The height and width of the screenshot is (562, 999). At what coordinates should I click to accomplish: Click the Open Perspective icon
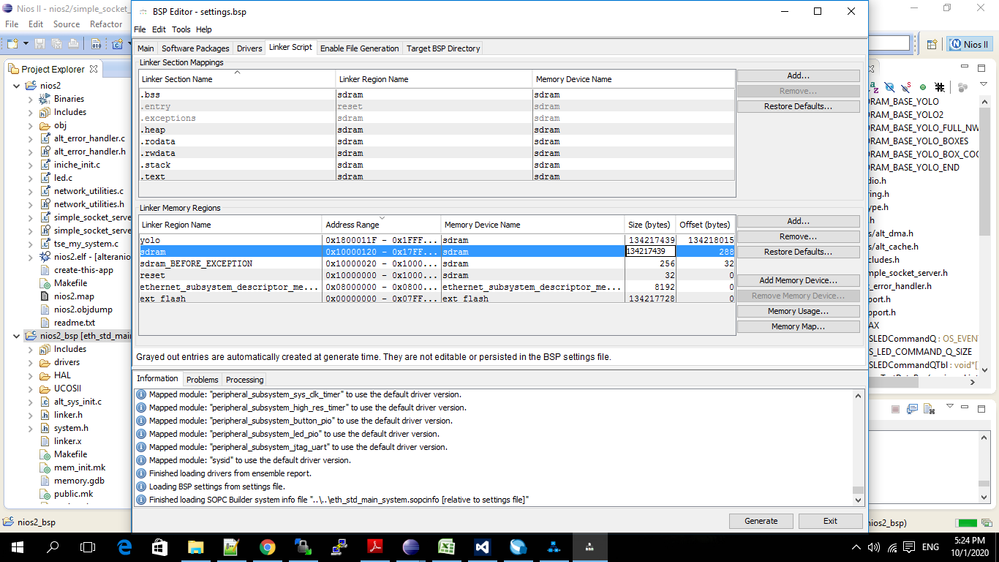(932, 44)
